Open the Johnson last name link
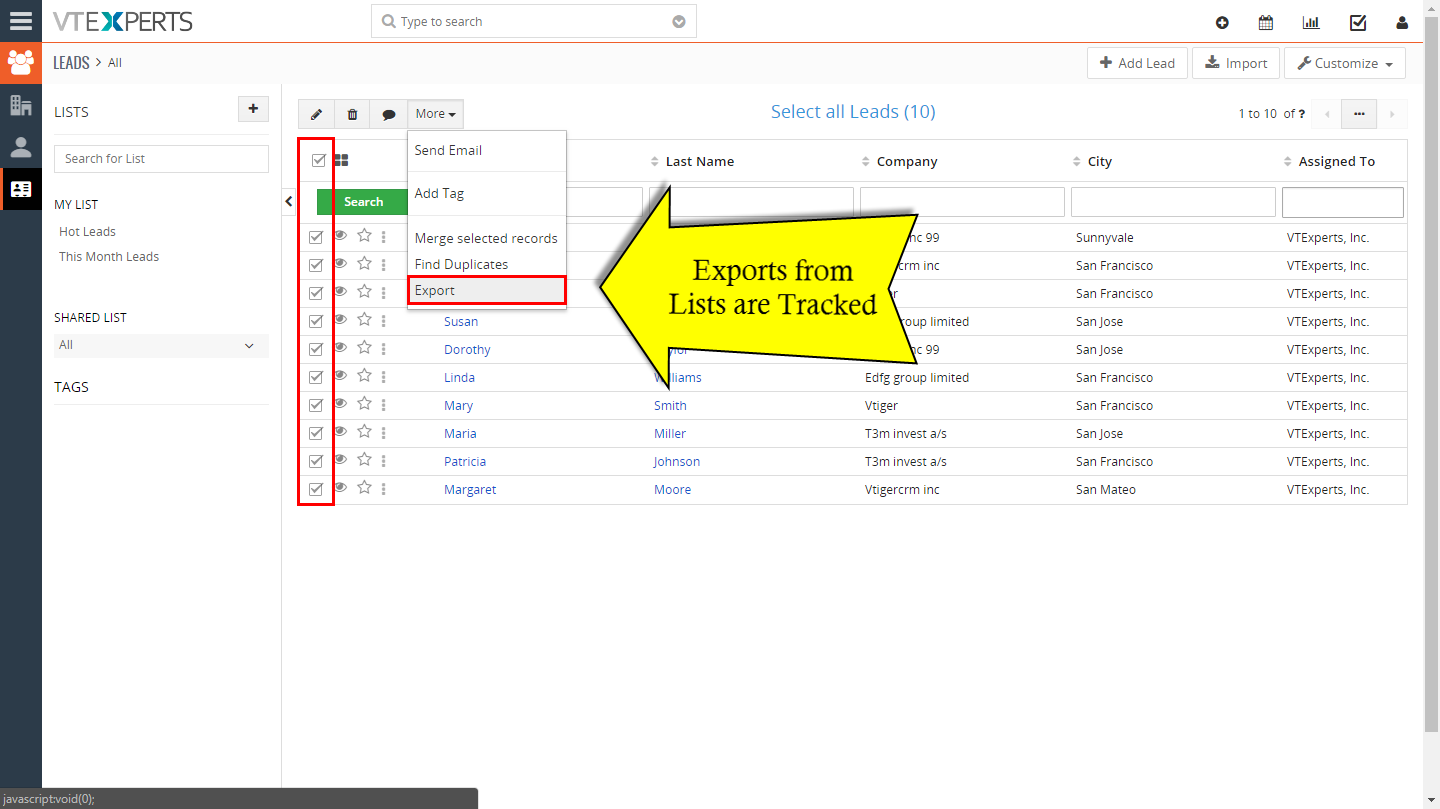 point(677,461)
